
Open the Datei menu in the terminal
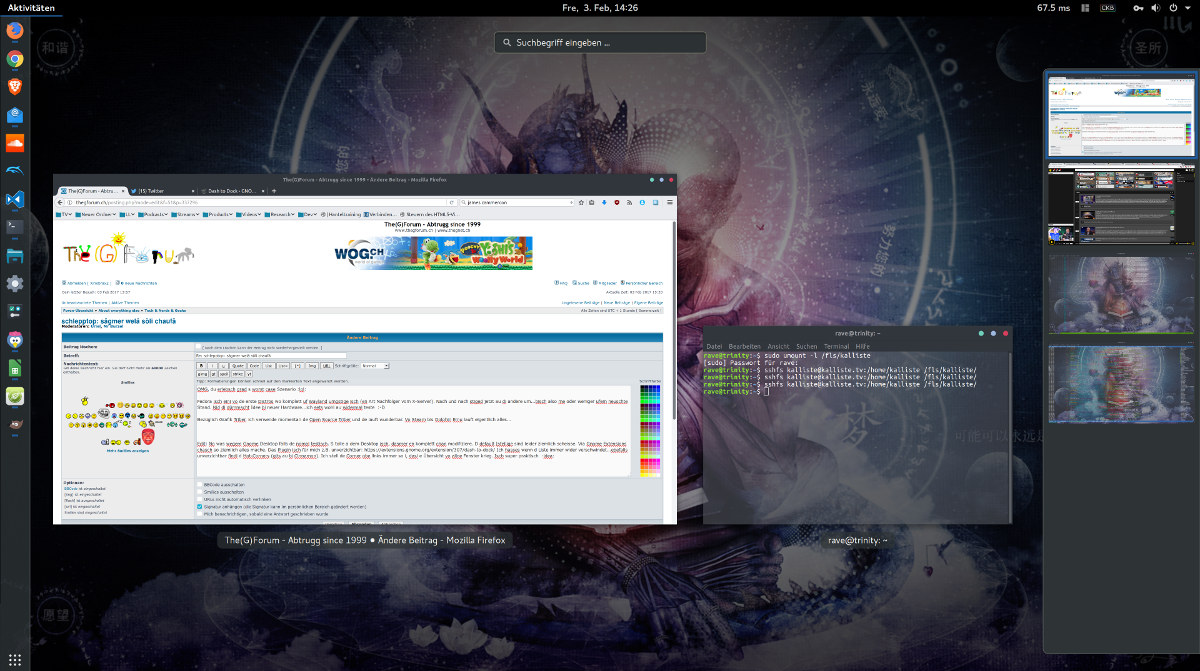714,346
